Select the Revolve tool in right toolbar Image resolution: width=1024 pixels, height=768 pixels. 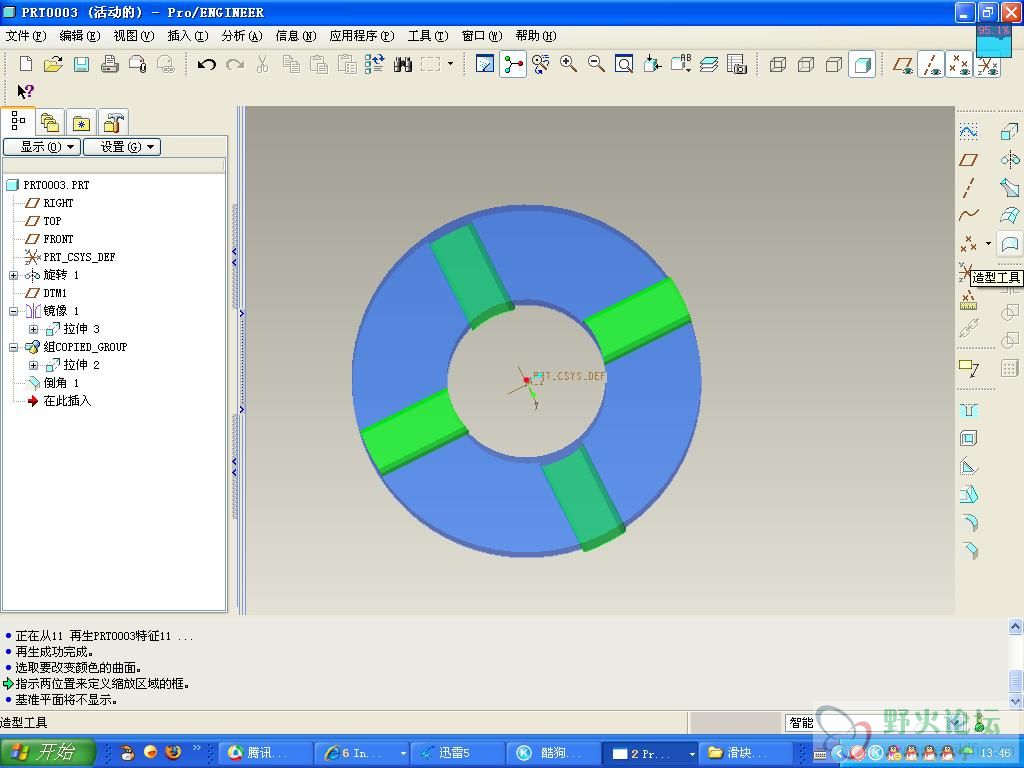pos(1010,160)
